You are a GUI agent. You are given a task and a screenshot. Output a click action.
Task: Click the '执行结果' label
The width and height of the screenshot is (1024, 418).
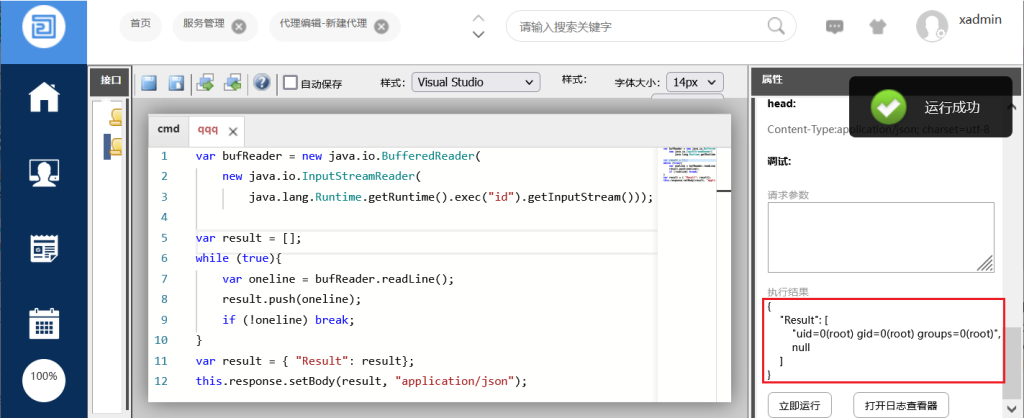(788, 291)
